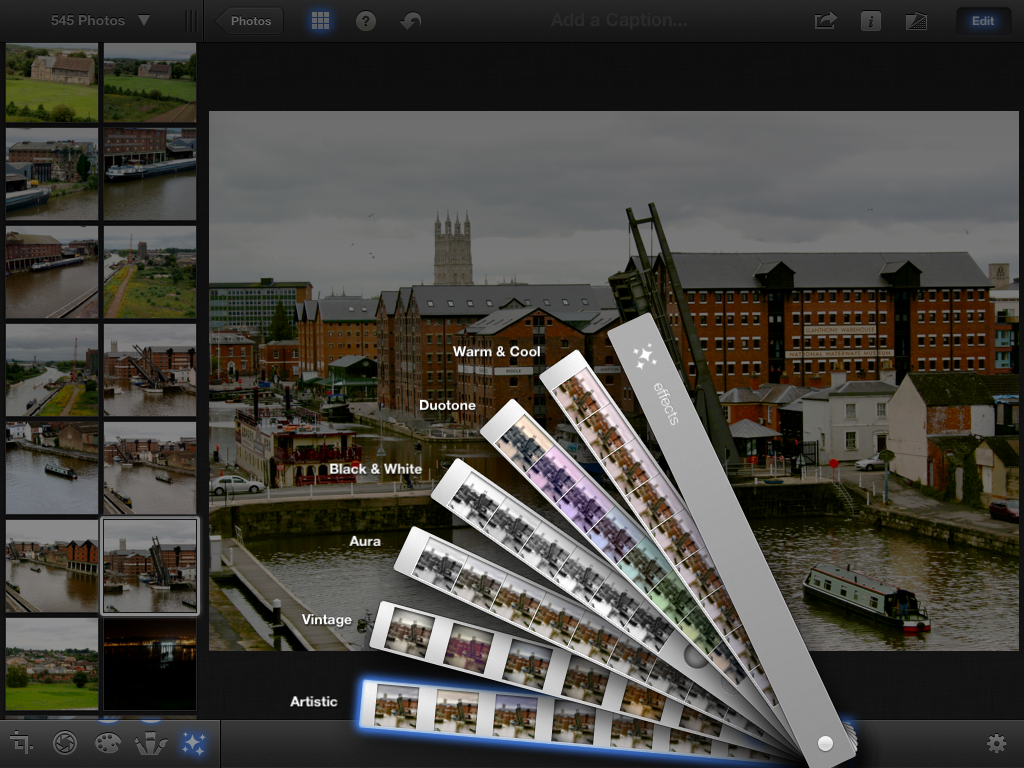1024x768 pixels.
Task: Select the Effects sparkle tool
Action: 194,743
